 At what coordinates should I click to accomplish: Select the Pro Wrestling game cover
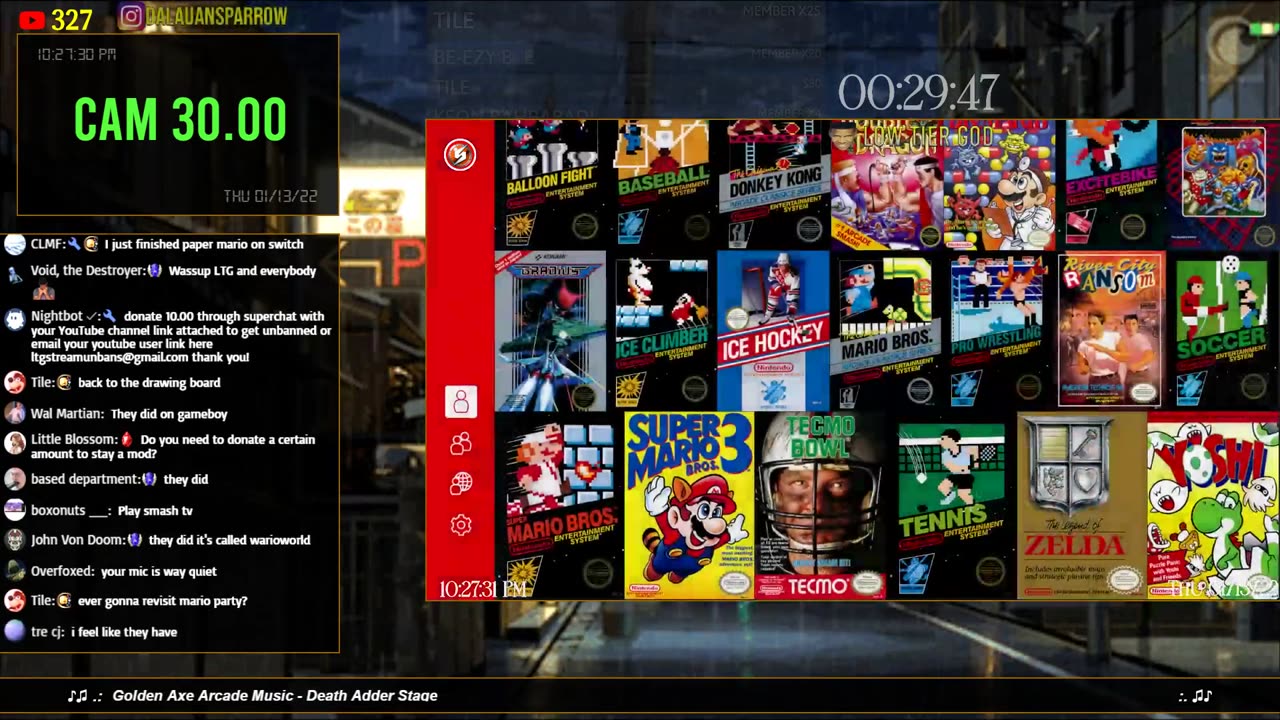(997, 331)
